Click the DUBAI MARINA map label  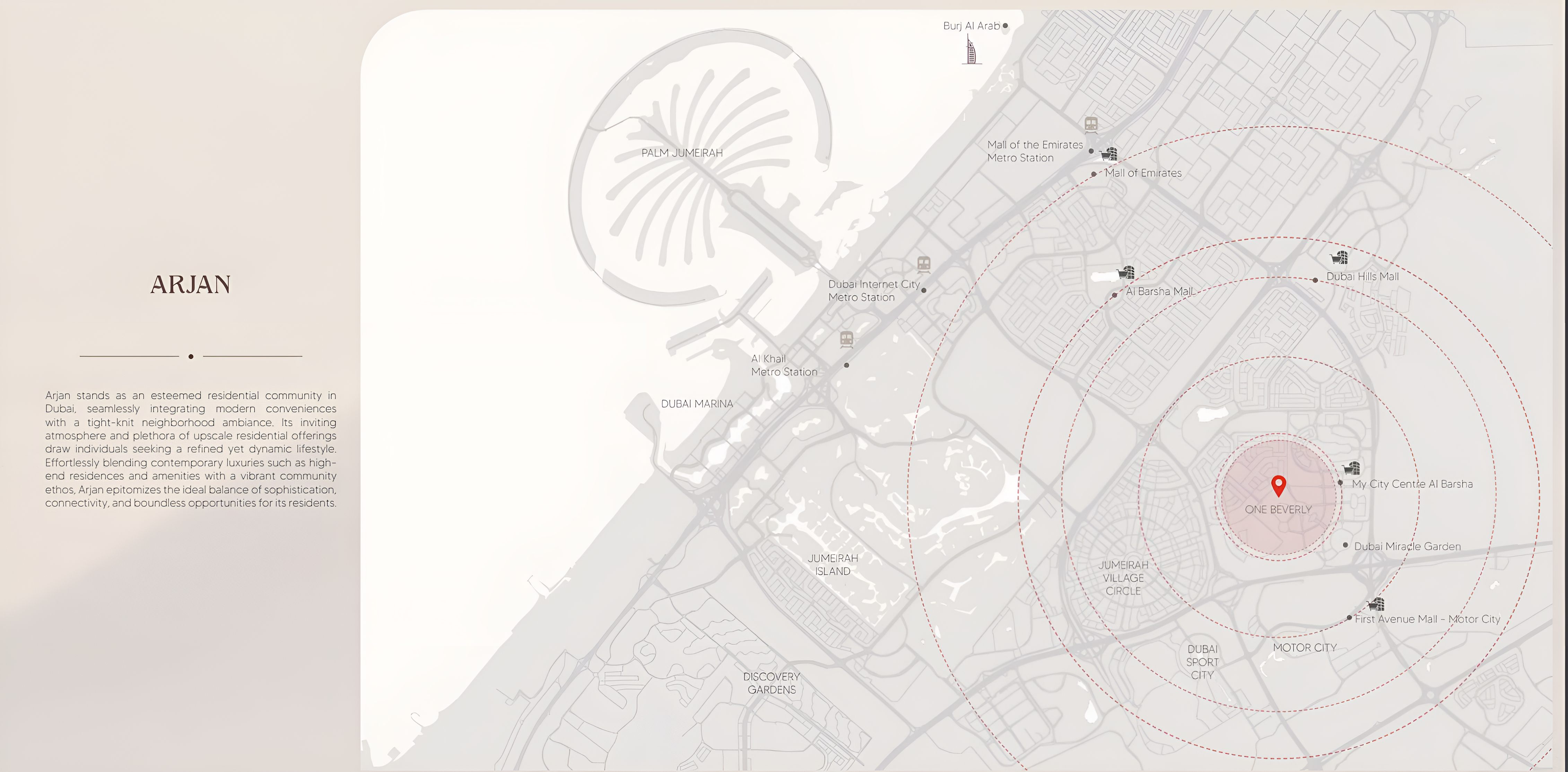[x=697, y=404]
